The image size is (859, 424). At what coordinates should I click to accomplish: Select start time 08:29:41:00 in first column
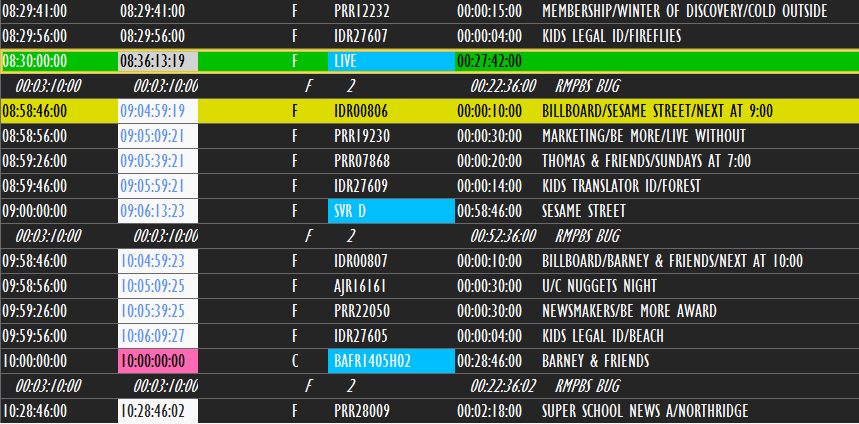coord(35,11)
